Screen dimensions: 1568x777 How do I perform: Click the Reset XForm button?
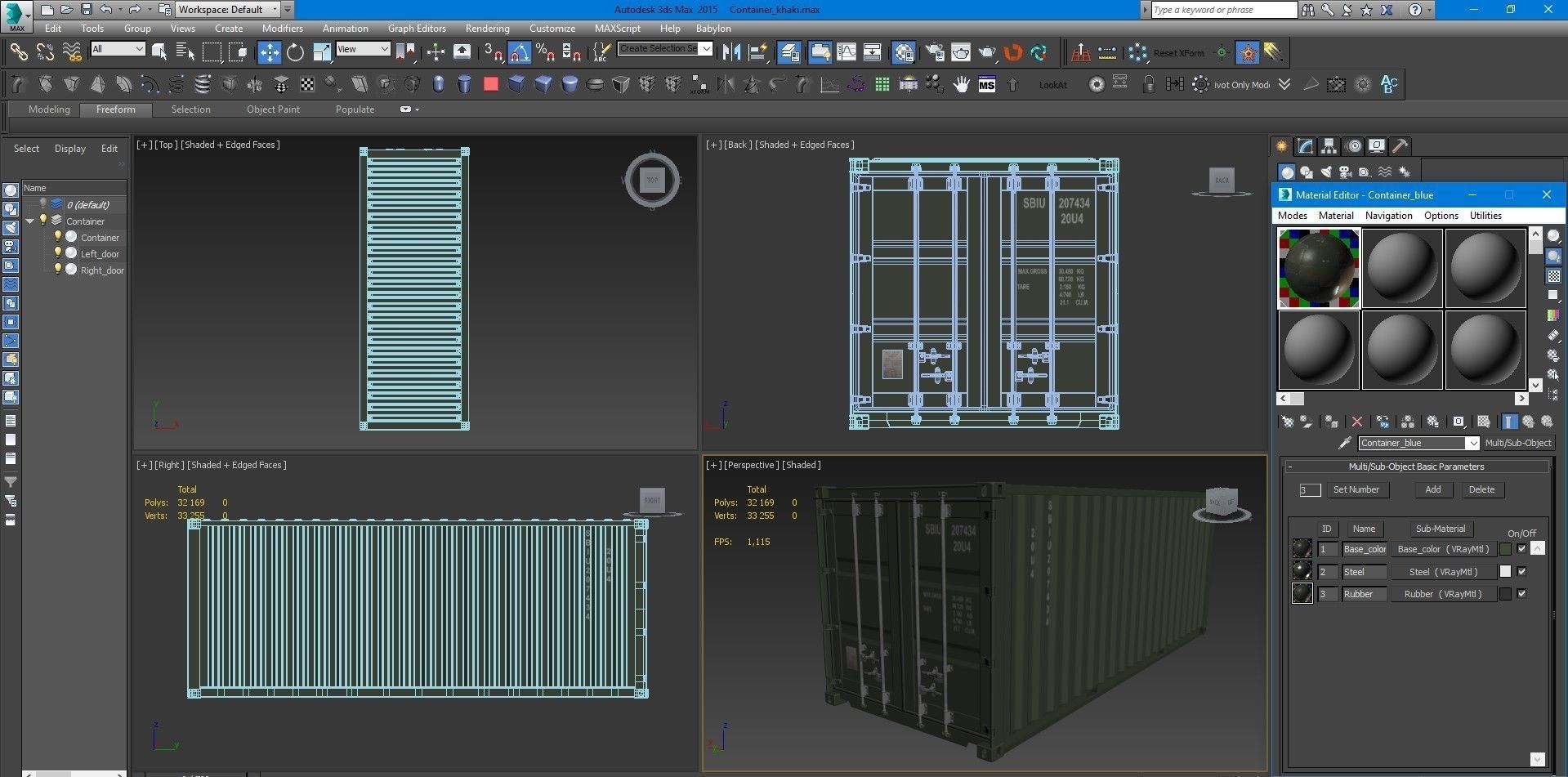tap(1178, 53)
